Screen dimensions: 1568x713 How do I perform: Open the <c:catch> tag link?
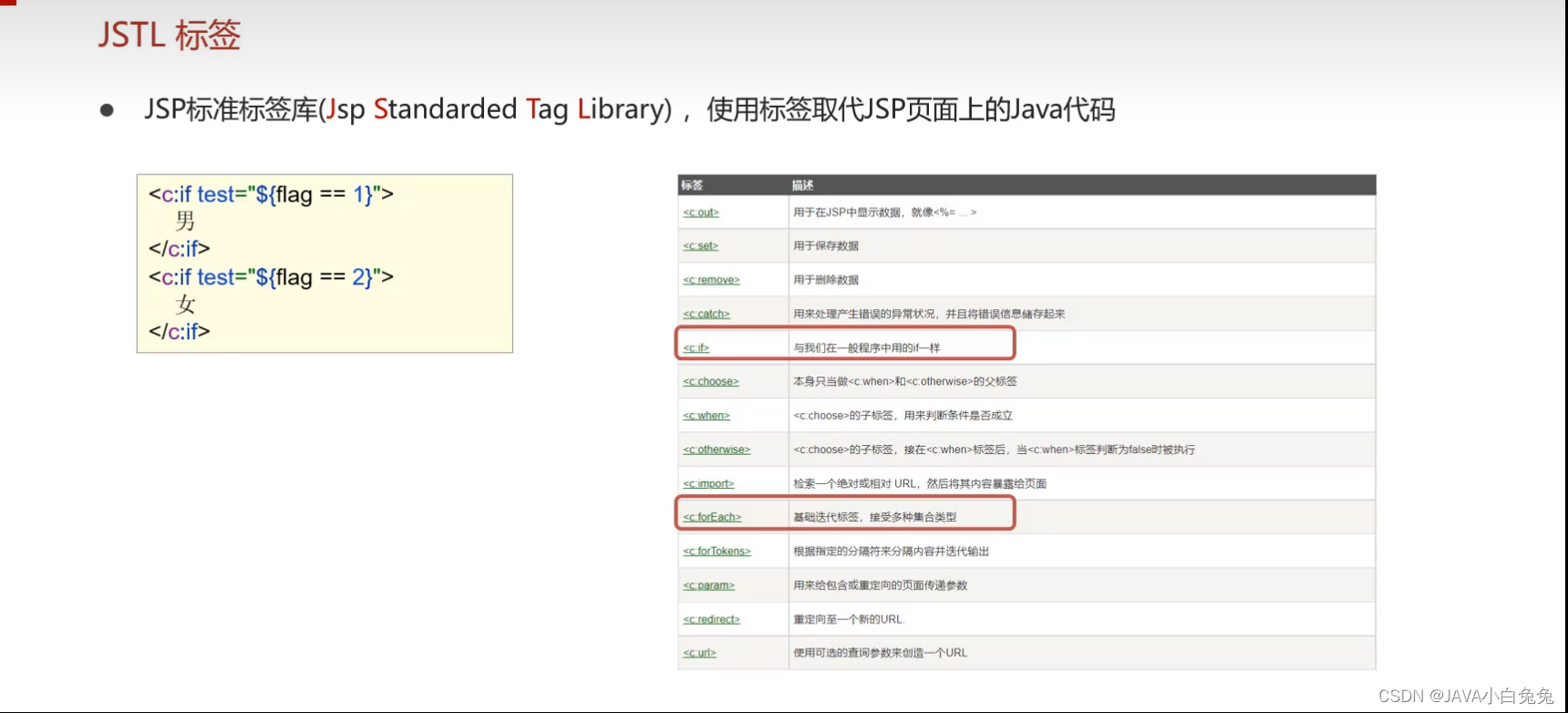point(707,314)
